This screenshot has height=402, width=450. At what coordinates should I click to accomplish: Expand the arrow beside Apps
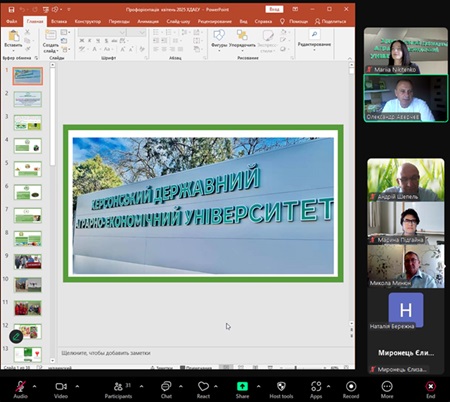pyautogui.click(x=329, y=386)
